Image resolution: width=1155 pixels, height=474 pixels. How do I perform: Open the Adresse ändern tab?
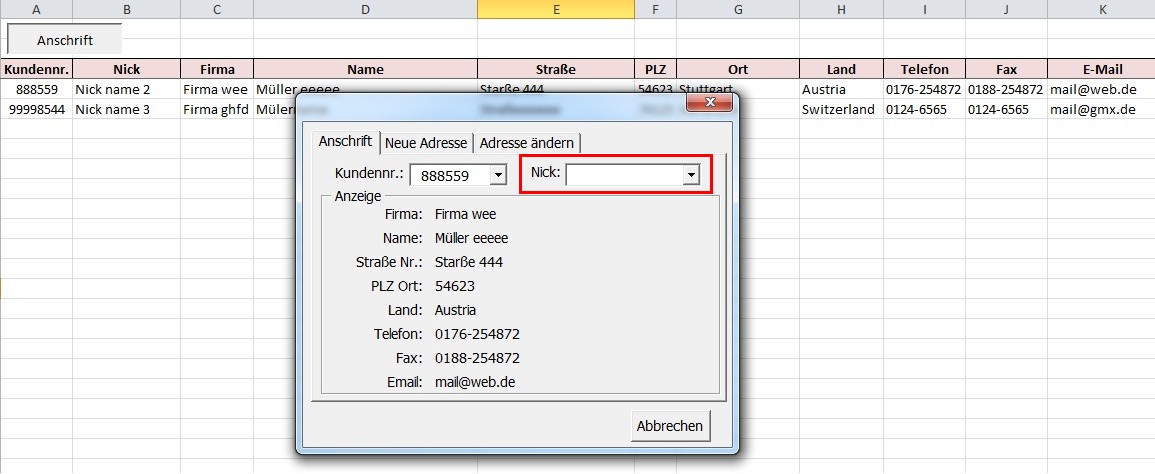click(526, 143)
